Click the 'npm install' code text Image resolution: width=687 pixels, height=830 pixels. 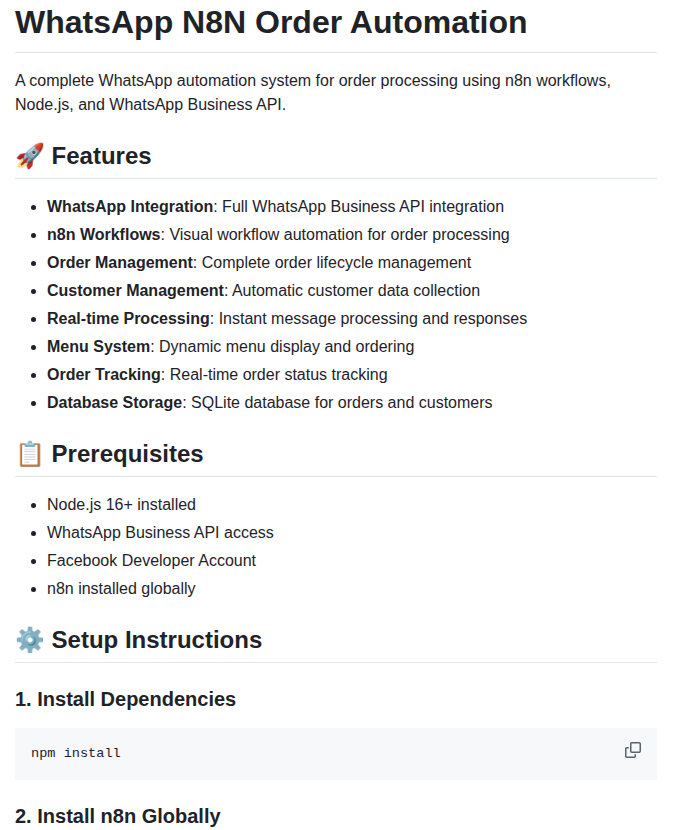[x=76, y=753]
